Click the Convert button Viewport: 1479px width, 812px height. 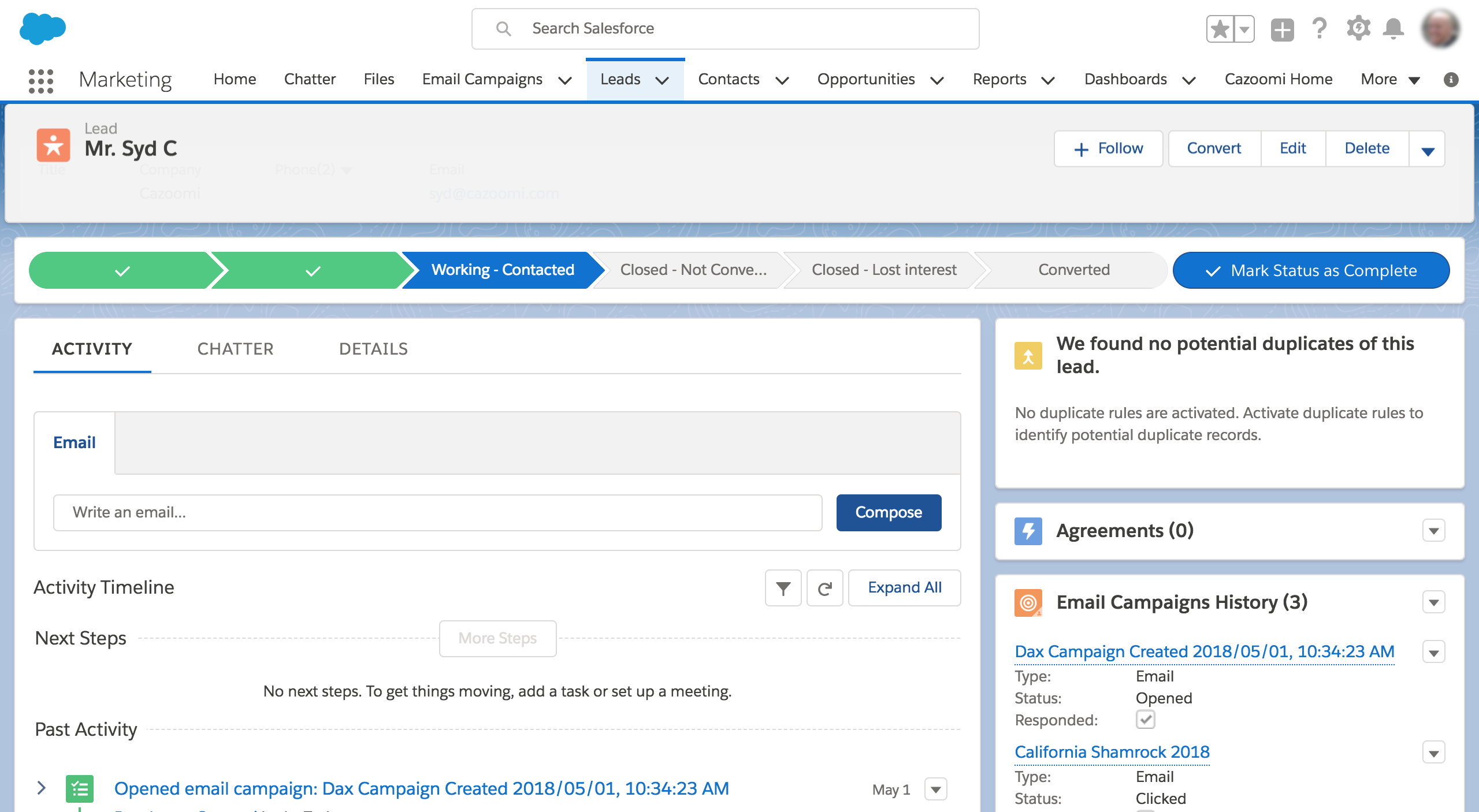coord(1214,149)
